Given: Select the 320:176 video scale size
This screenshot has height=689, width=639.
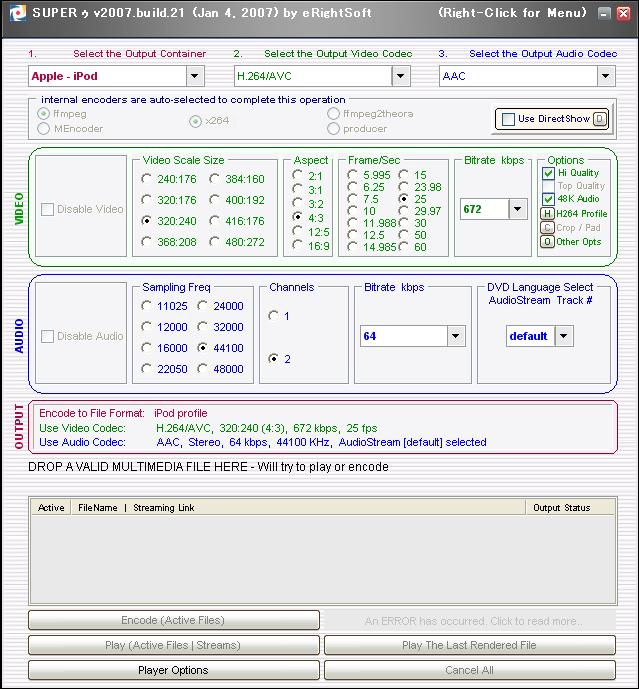Looking at the screenshot, I should coord(146,200).
